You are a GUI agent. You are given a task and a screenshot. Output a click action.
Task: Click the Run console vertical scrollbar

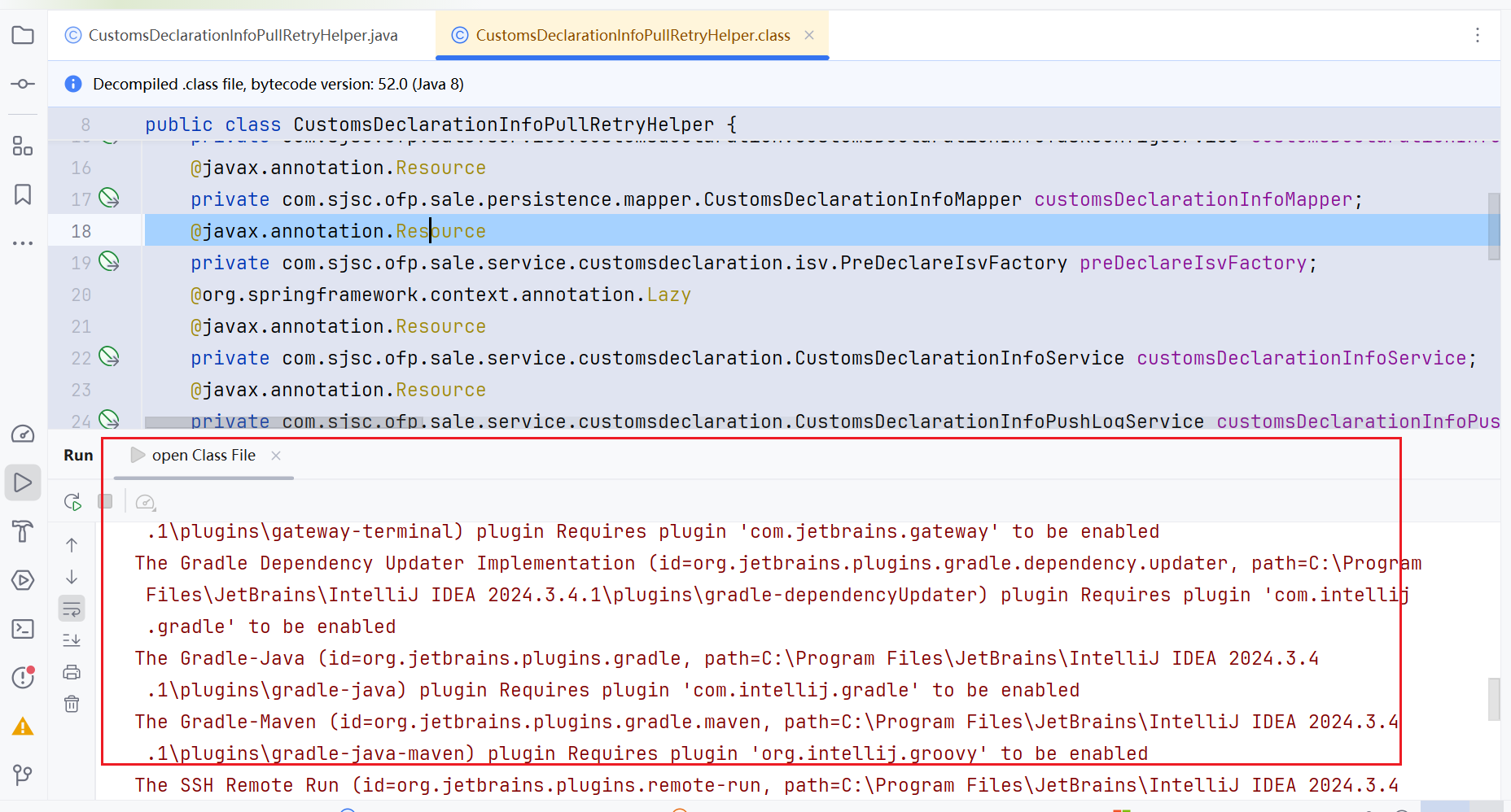1494,699
